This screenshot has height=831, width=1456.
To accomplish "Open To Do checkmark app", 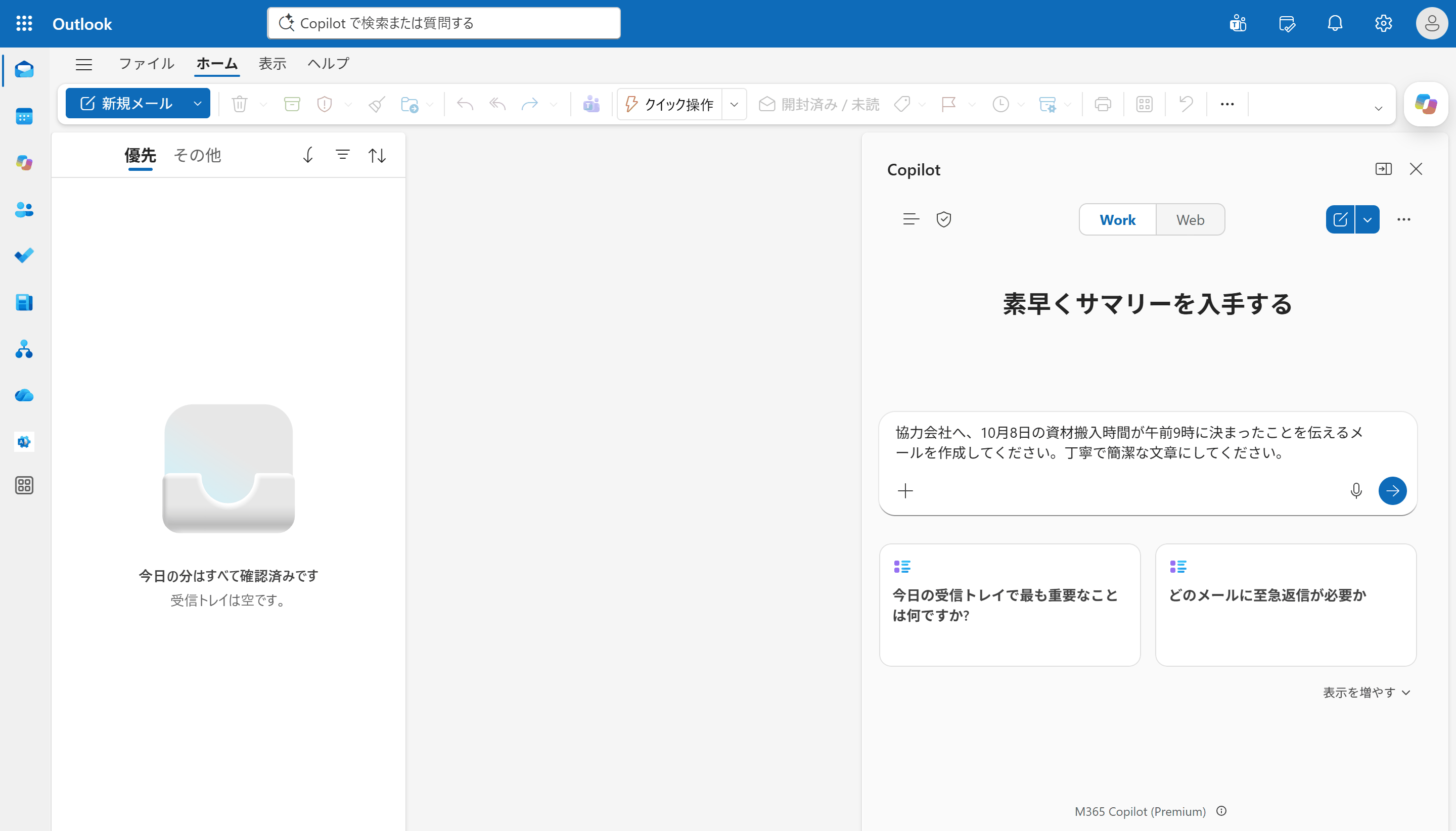I will (24, 256).
